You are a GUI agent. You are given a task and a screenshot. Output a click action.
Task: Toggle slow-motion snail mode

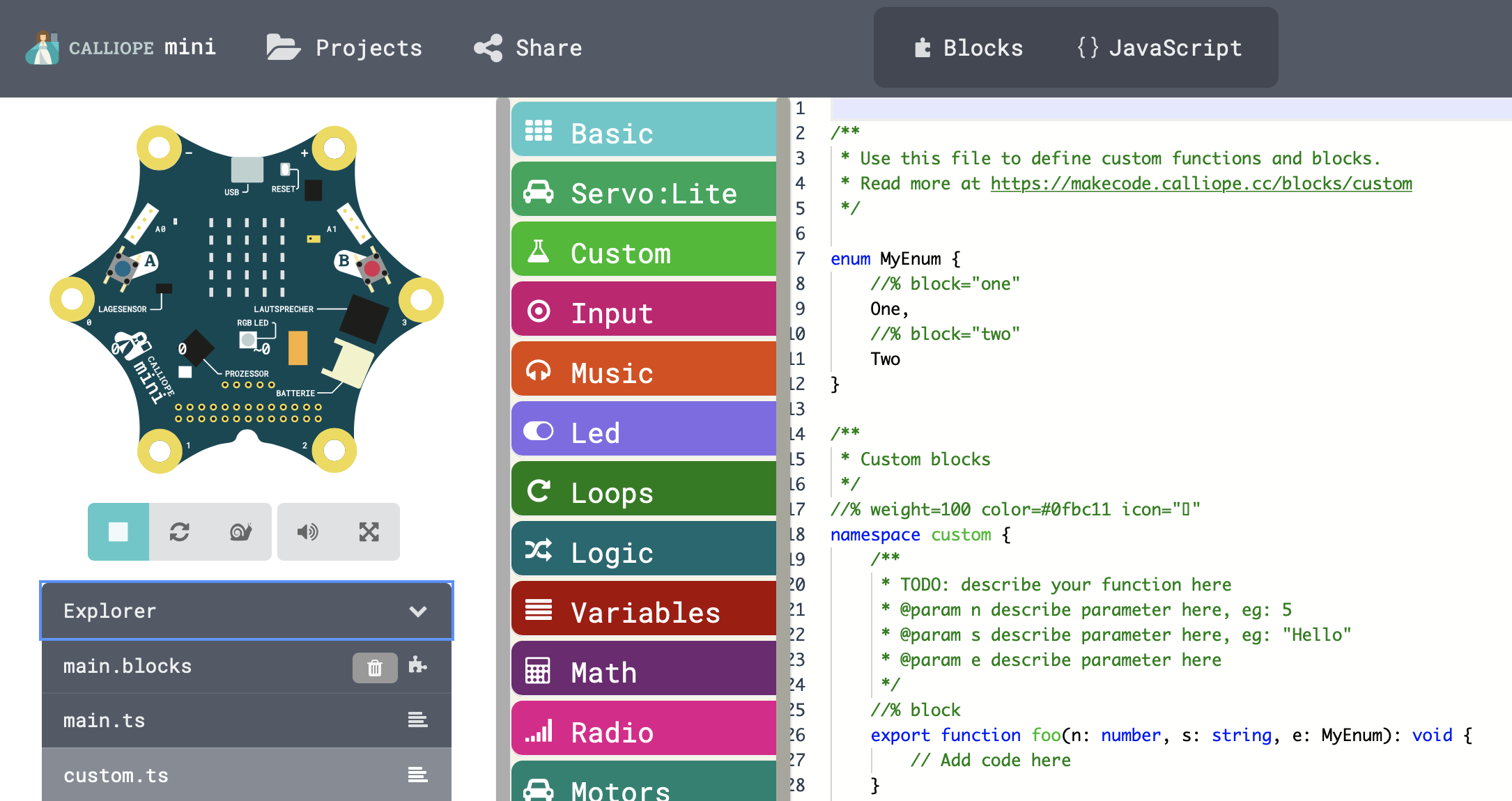point(241,531)
